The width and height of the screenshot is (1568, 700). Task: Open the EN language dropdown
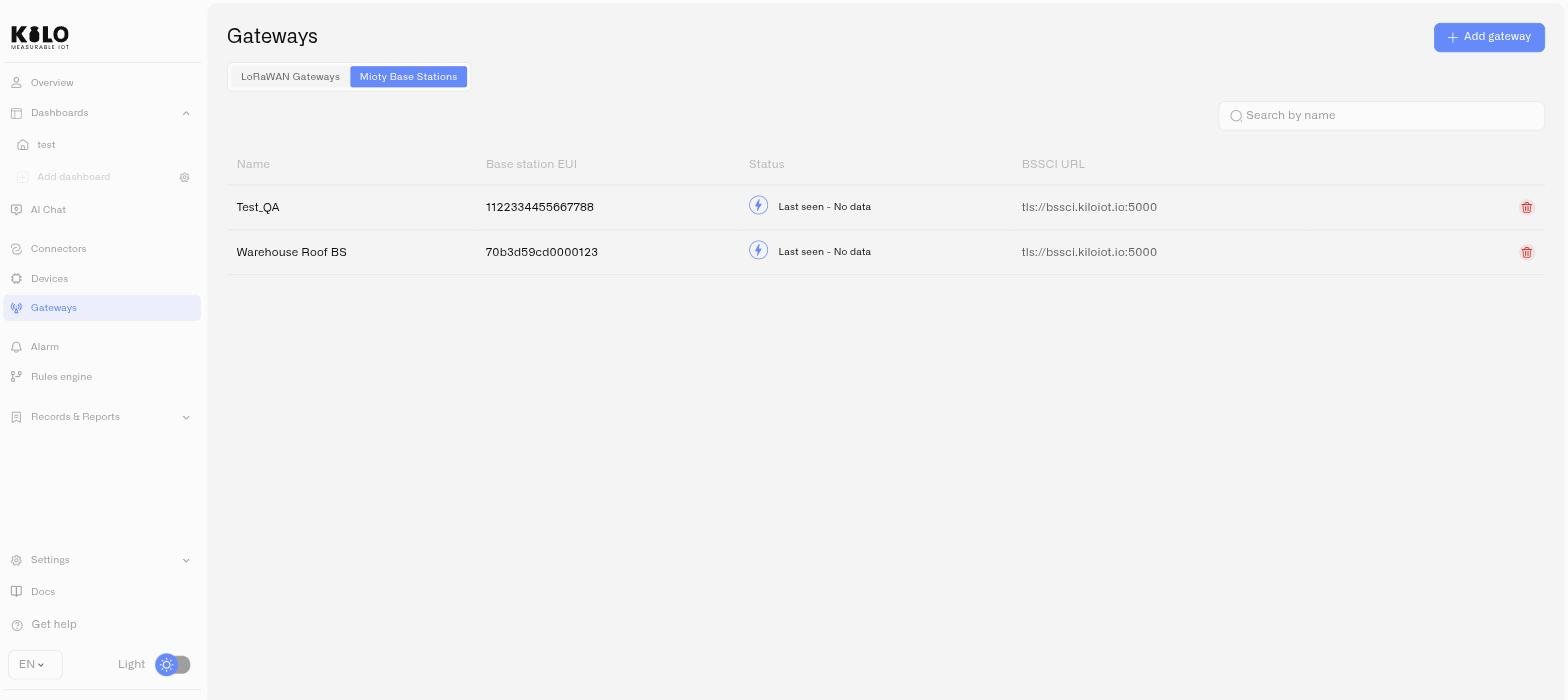click(35, 664)
